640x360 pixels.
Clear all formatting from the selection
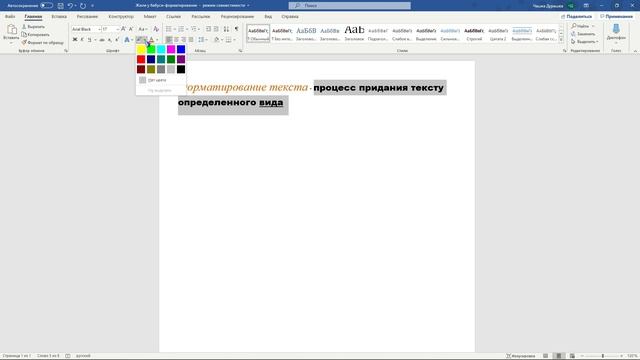pos(156,29)
